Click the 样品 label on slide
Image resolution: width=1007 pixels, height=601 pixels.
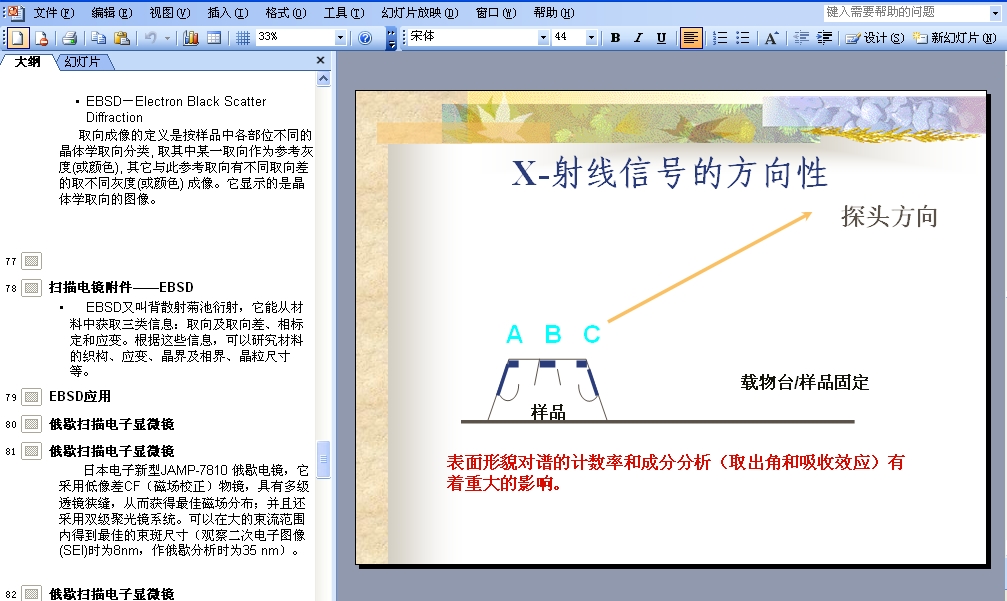tap(548, 412)
